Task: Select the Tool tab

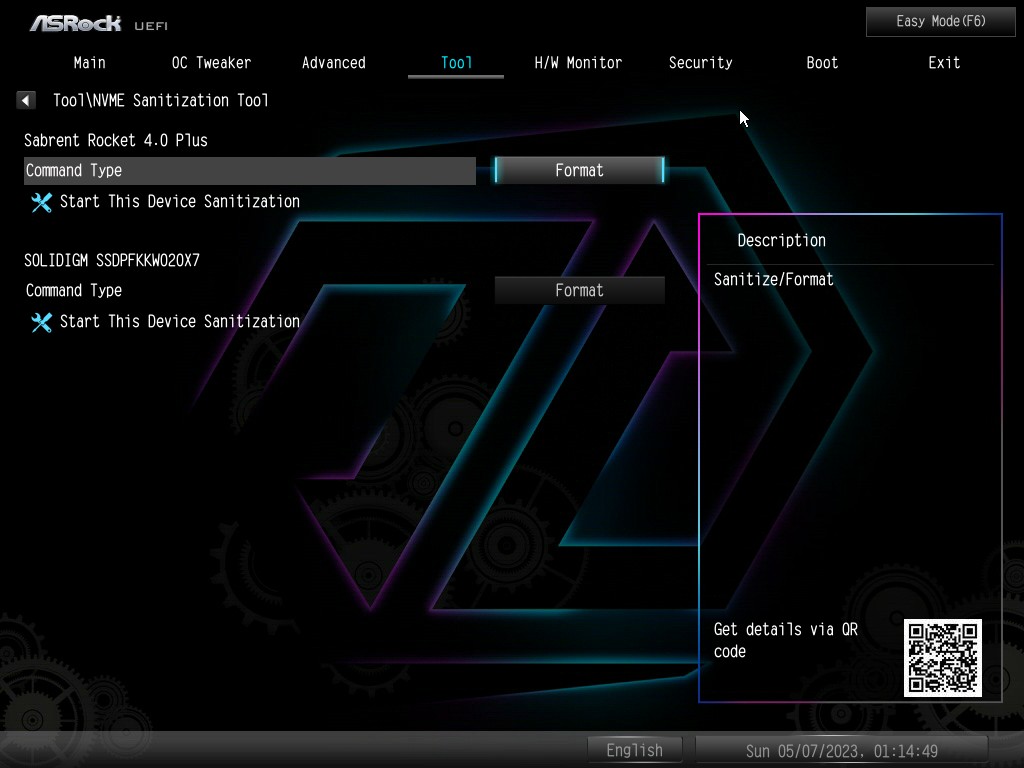Action: pos(456,63)
